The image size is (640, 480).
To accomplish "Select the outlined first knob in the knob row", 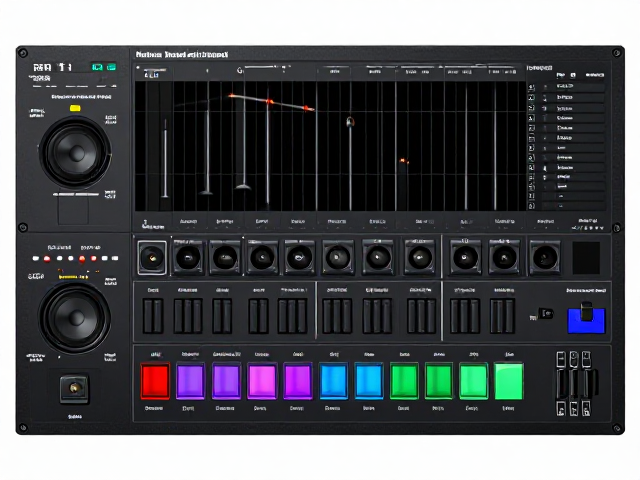I will coord(152,258).
